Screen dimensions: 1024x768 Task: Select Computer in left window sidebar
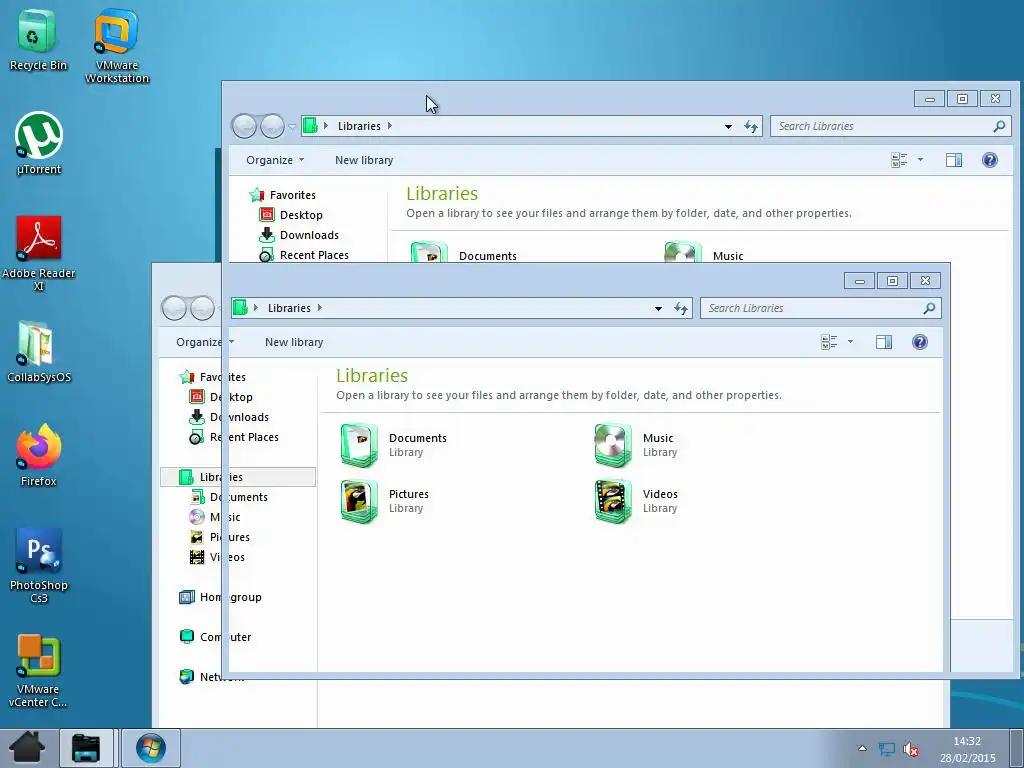point(215,637)
